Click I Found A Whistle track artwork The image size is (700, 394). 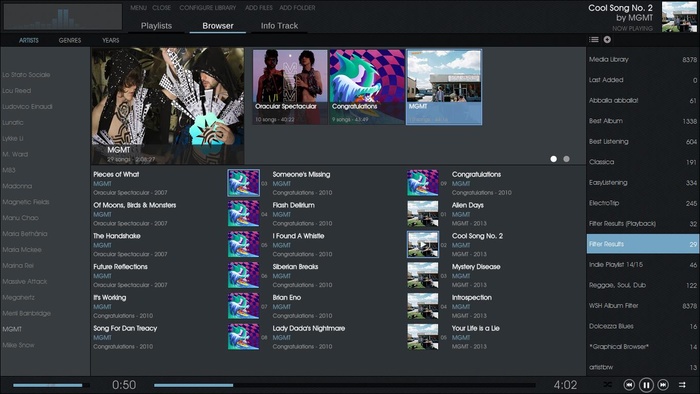click(243, 244)
